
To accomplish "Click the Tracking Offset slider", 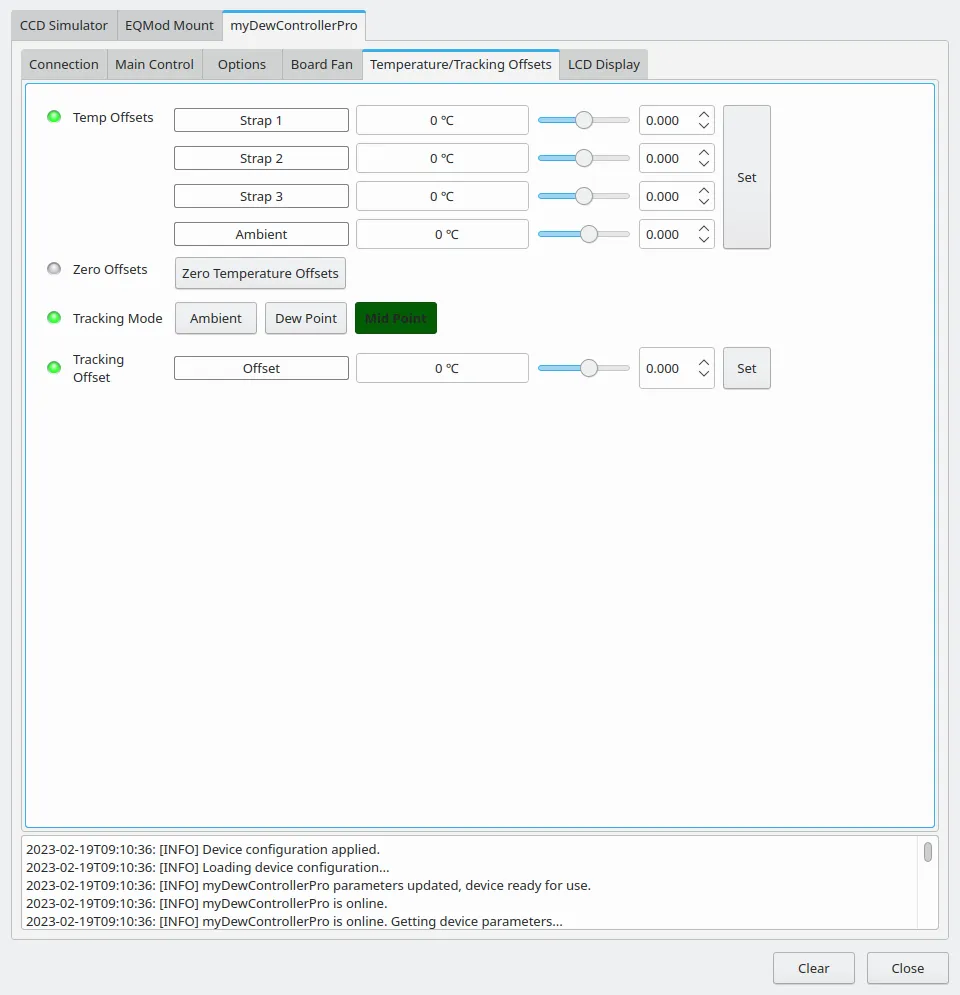I will (x=584, y=368).
